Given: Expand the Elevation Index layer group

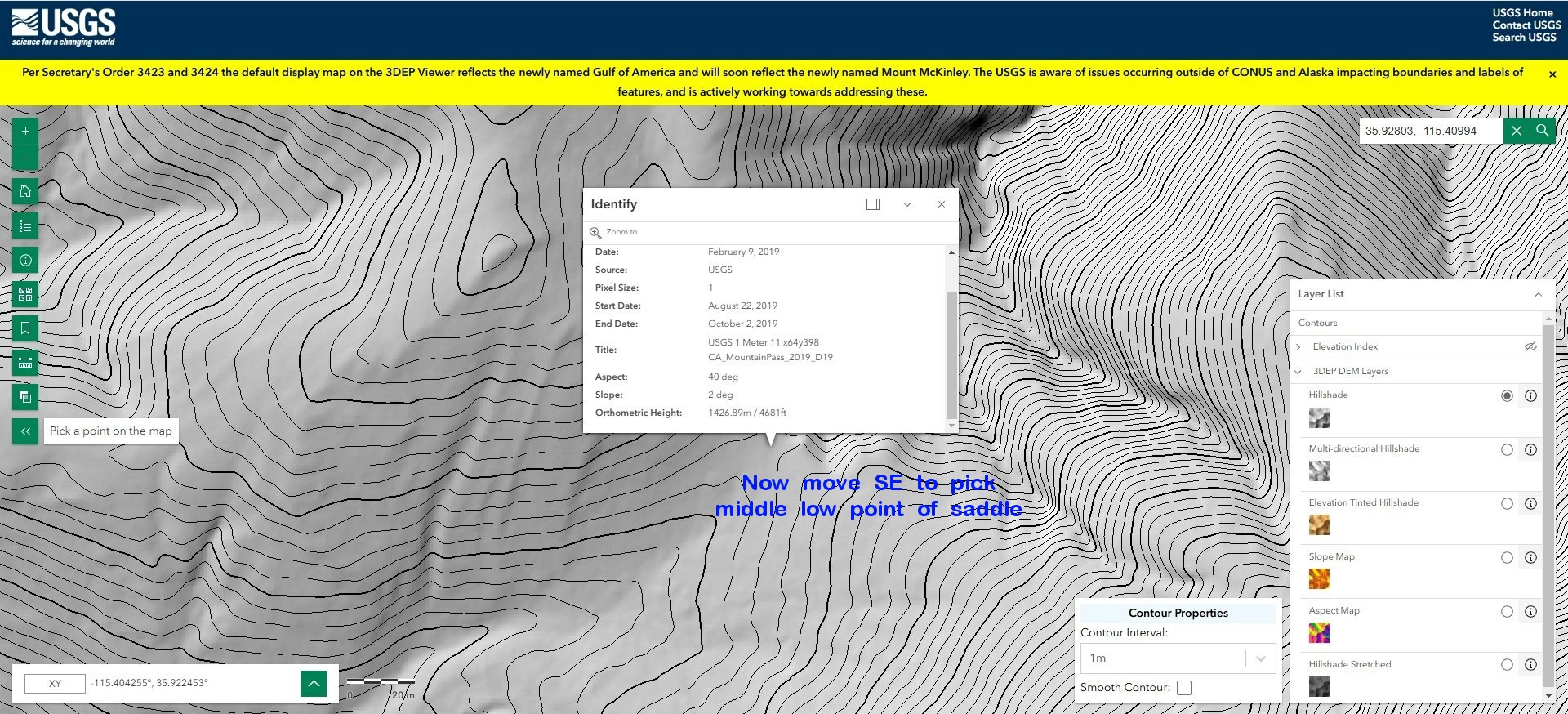Looking at the screenshot, I should pos(1298,347).
